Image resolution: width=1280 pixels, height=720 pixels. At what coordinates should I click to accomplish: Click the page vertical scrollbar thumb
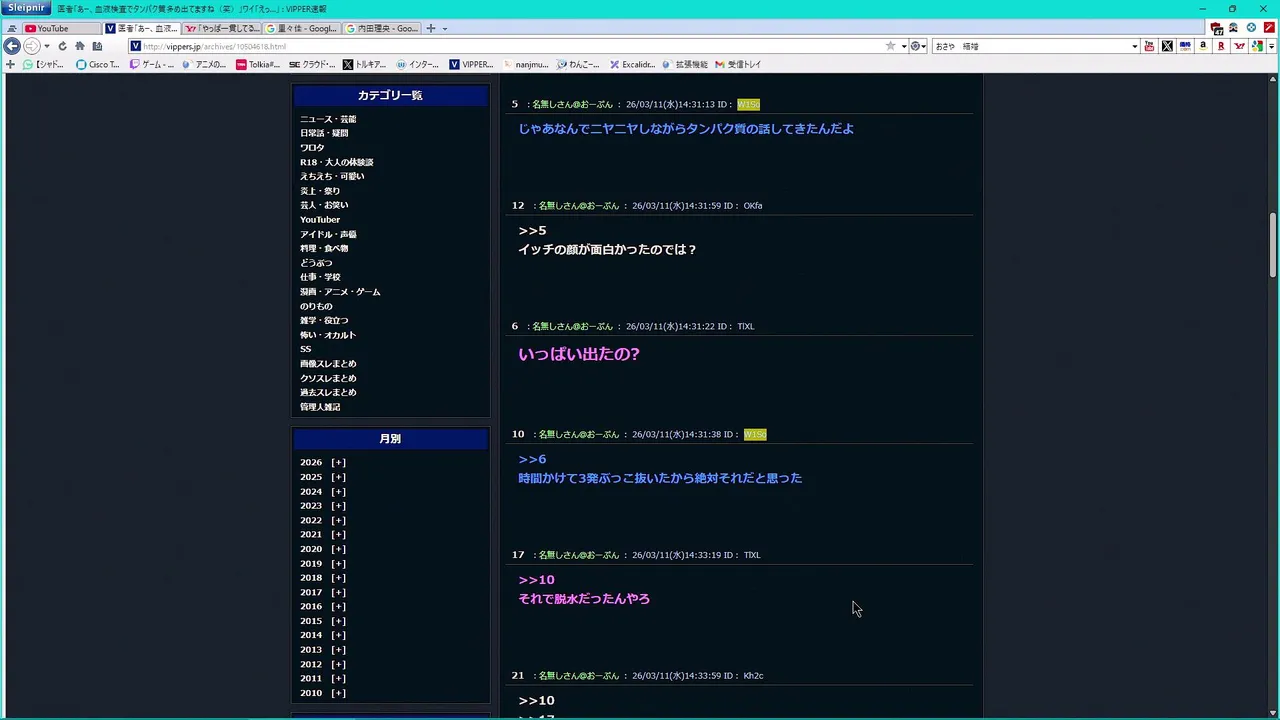tap(1273, 244)
